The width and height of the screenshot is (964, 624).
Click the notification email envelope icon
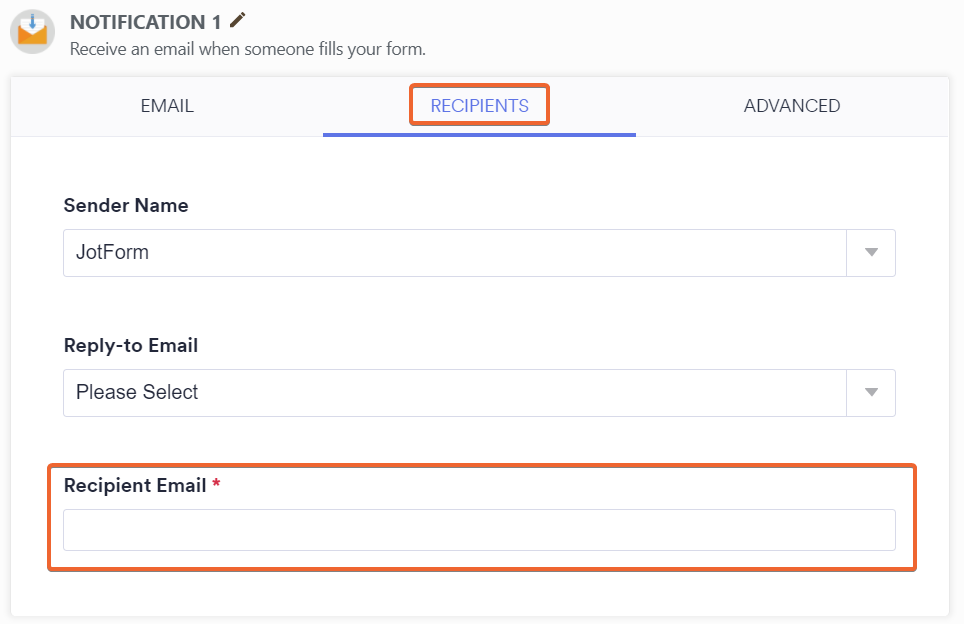31,31
